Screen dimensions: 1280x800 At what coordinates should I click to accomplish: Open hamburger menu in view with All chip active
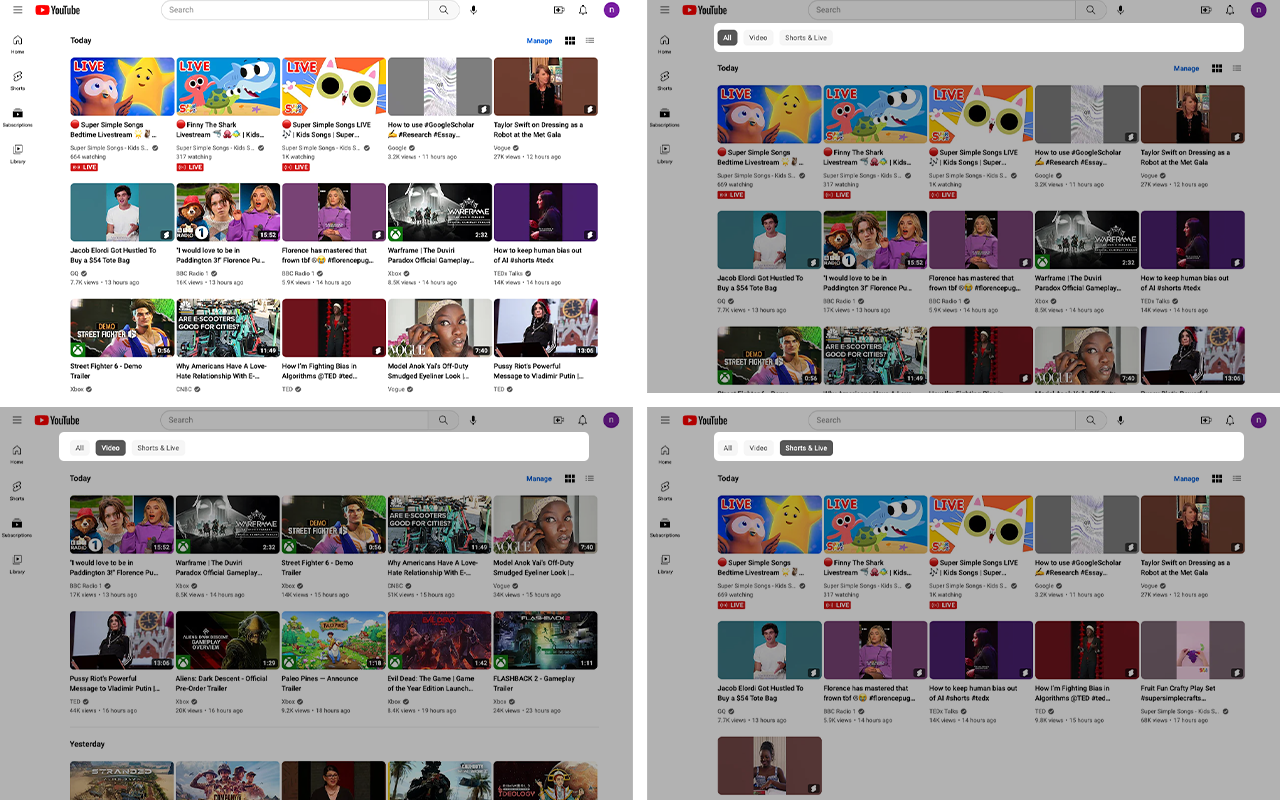click(x=664, y=10)
